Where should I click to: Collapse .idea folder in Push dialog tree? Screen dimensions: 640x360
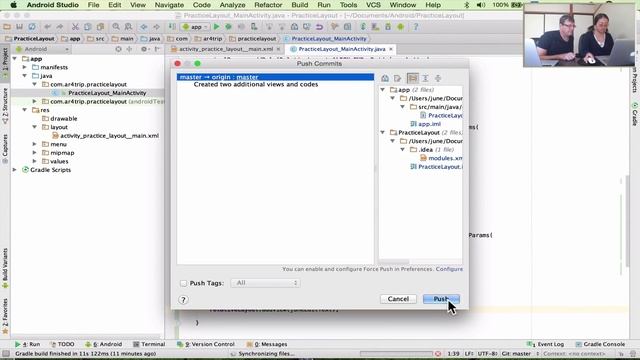[402, 150]
